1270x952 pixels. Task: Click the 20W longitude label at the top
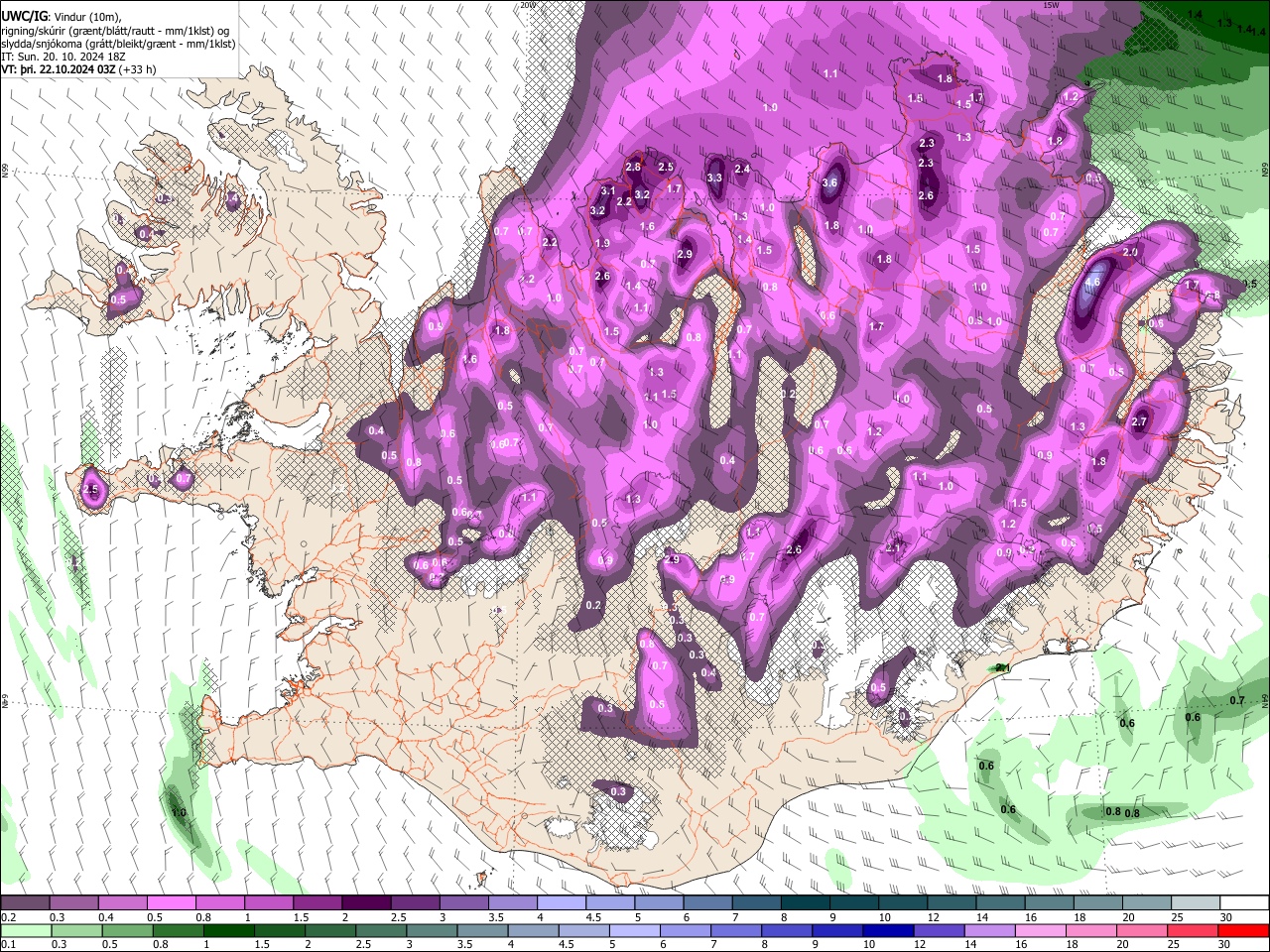click(x=527, y=5)
